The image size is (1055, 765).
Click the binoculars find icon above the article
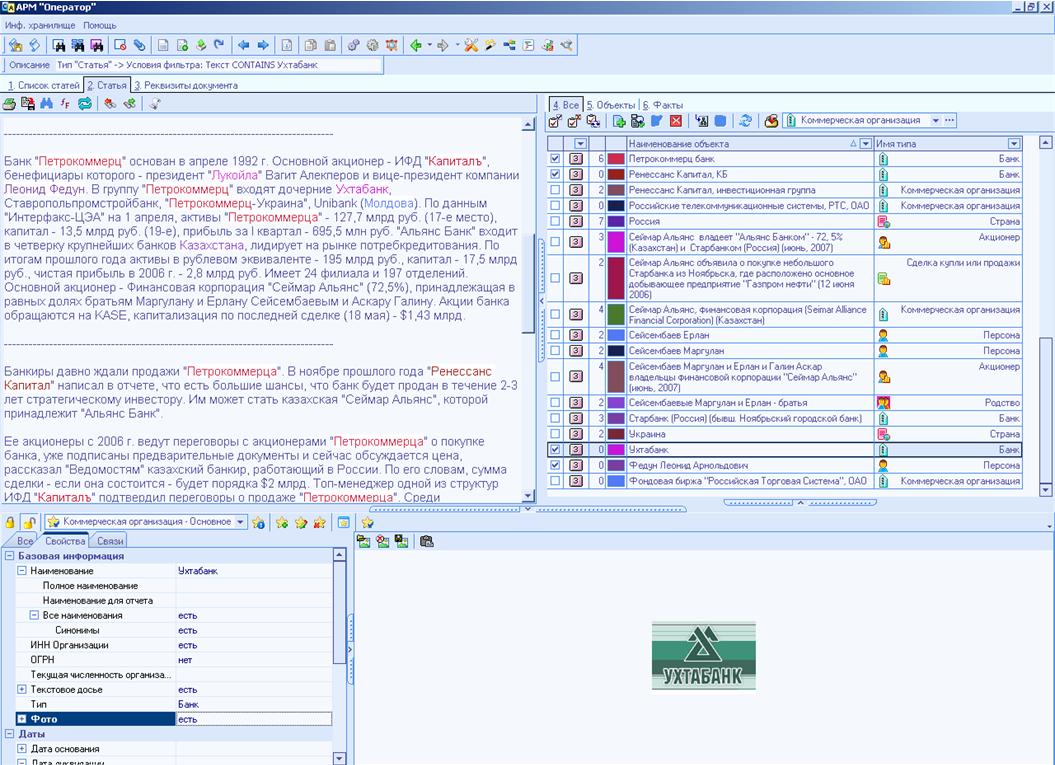point(46,104)
